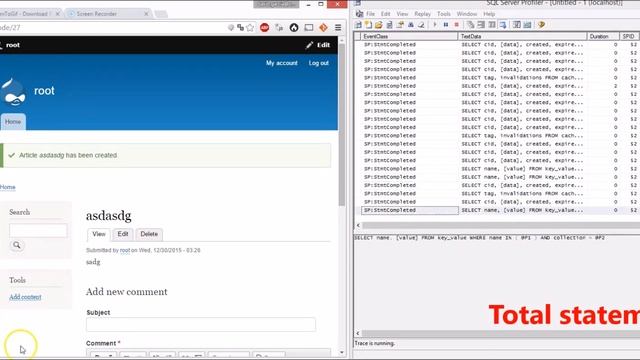
Task: Click the Duration column header
Action: (603, 36)
